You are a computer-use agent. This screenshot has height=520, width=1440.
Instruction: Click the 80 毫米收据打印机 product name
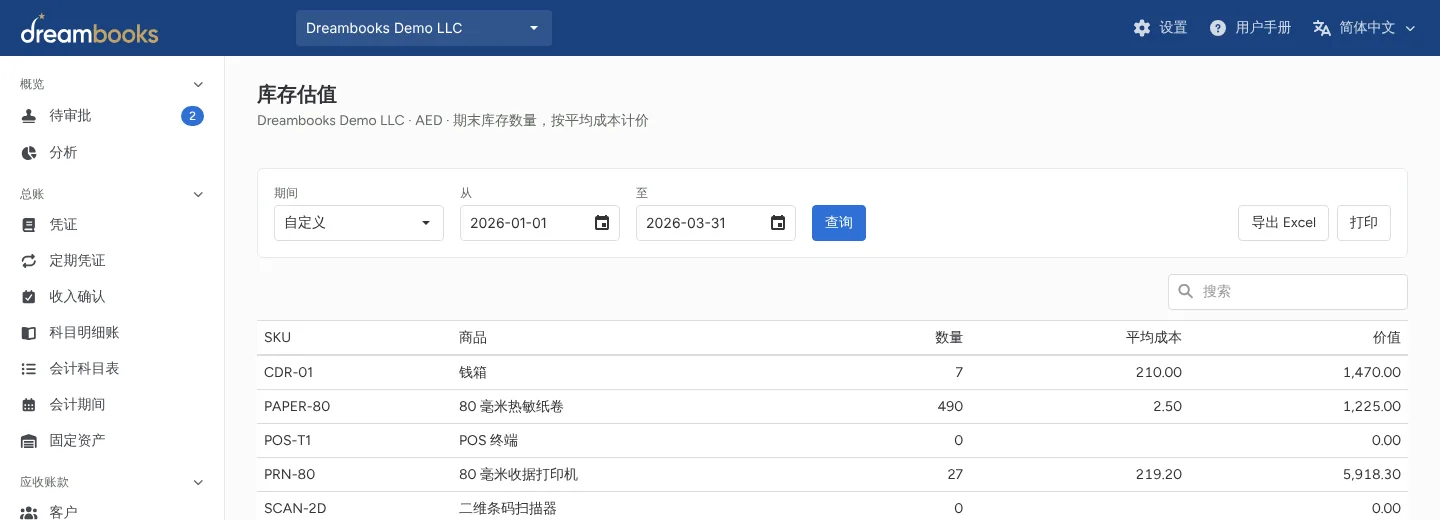tap(518, 474)
